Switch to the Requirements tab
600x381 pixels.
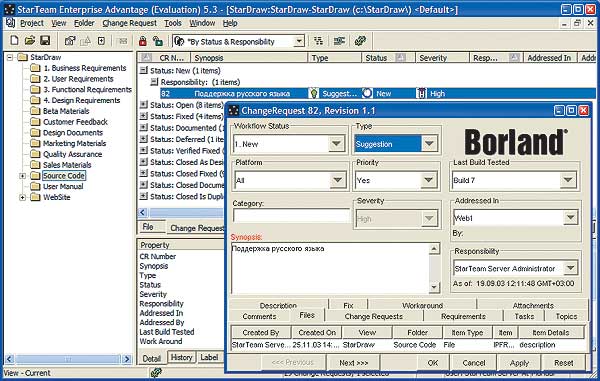(463, 316)
